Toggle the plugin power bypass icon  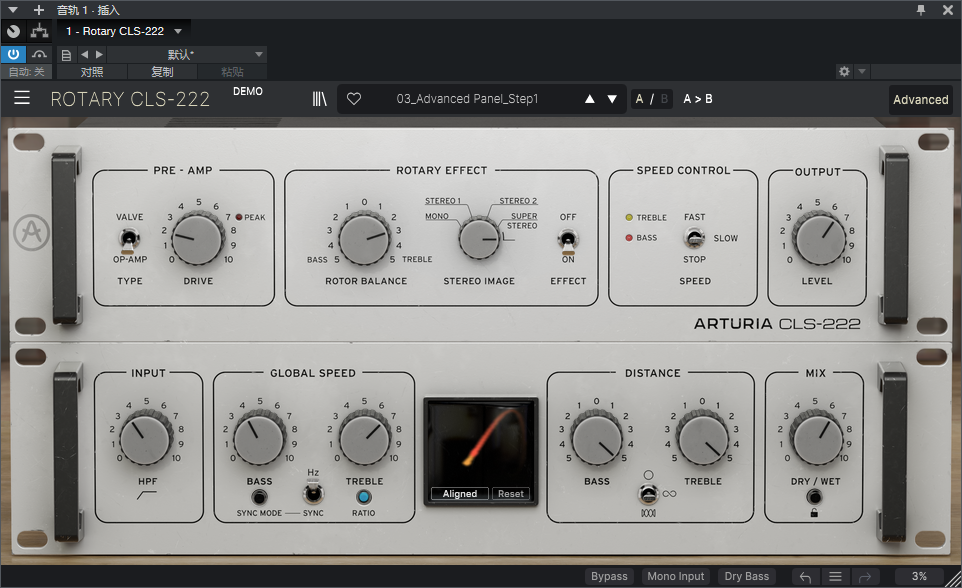click(13, 55)
